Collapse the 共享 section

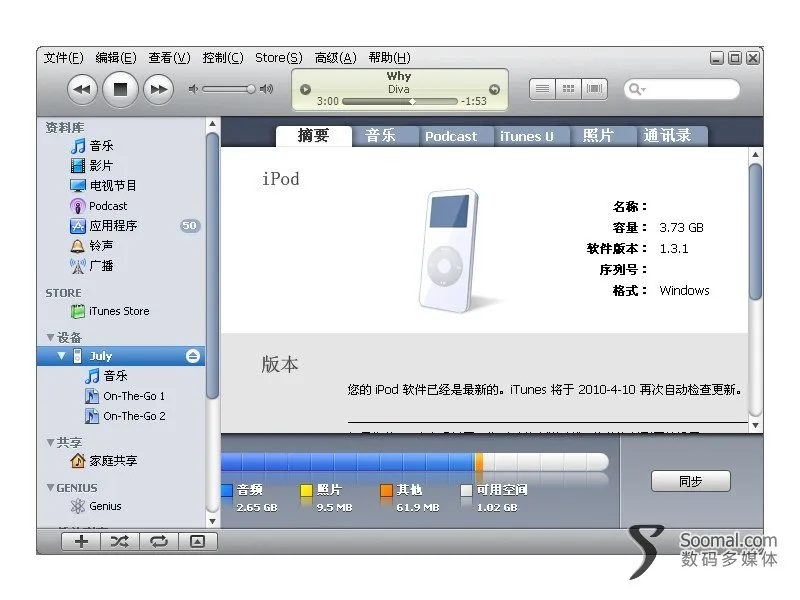[50, 442]
